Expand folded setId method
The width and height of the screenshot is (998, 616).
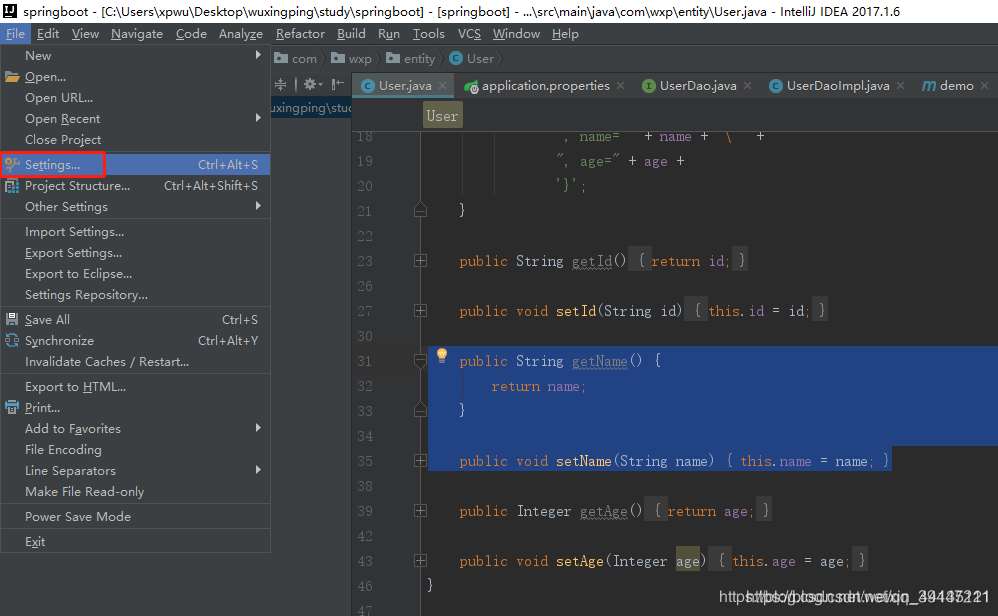click(x=420, y=311)
